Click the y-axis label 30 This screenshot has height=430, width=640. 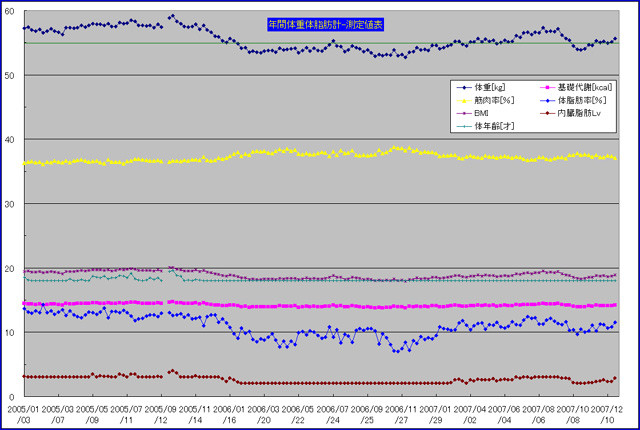tap(9, 204)
